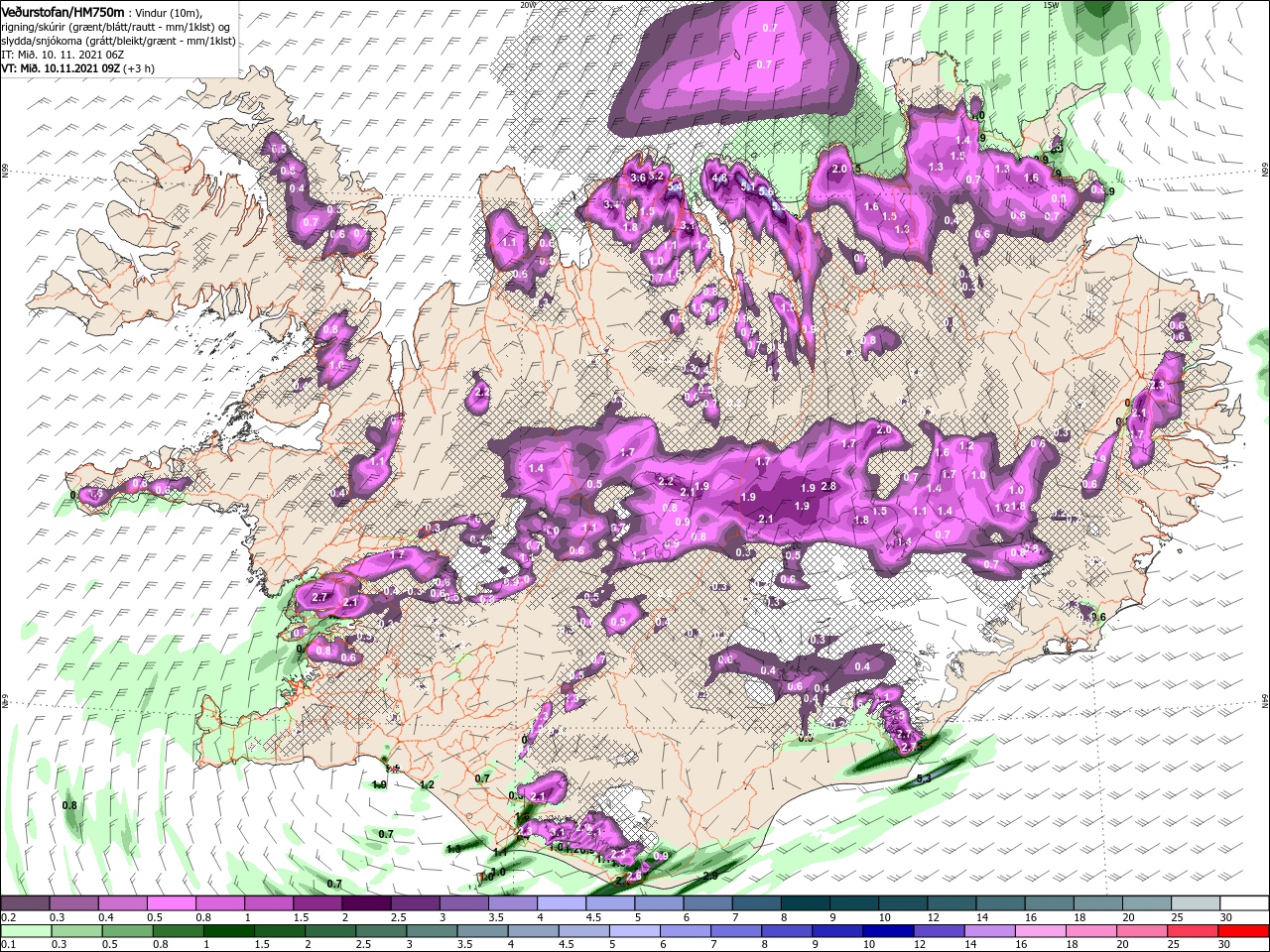
Task: Click the snow scale swatch between 20 and 25
Action: pos(1146,903)
